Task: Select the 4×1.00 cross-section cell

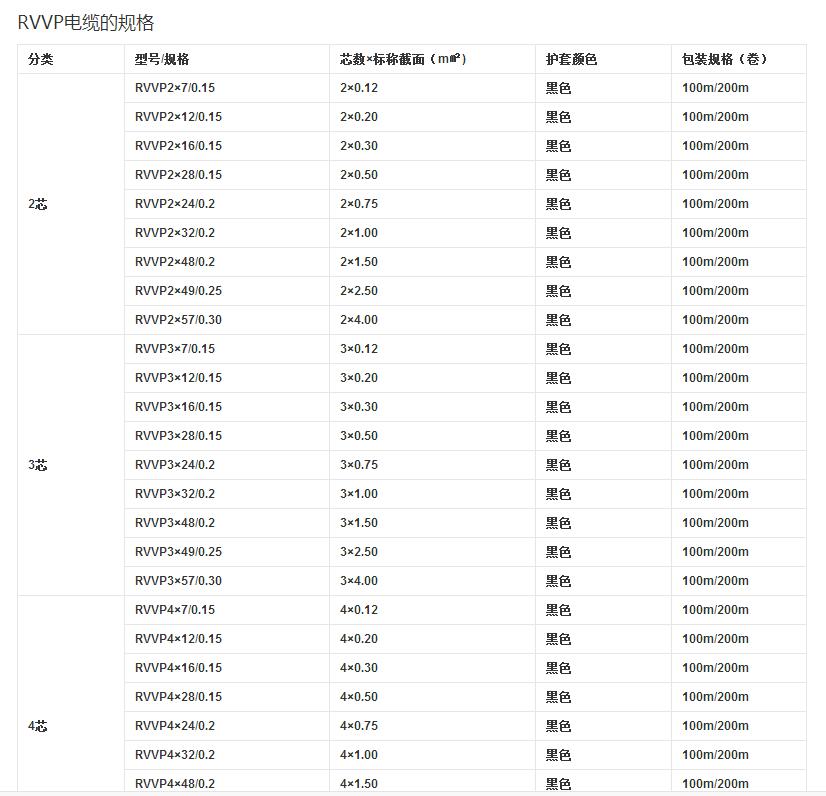Action: point(359,755)
